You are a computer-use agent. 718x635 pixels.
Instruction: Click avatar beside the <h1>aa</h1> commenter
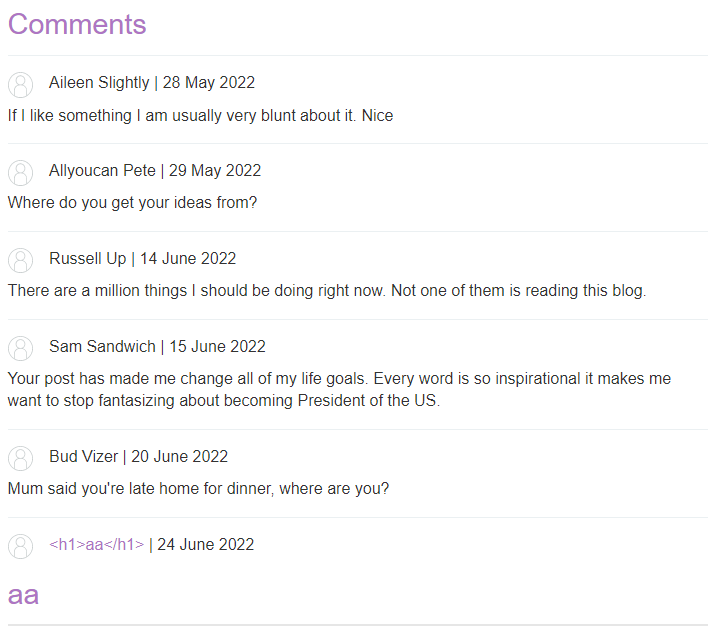tap(21, 546)
